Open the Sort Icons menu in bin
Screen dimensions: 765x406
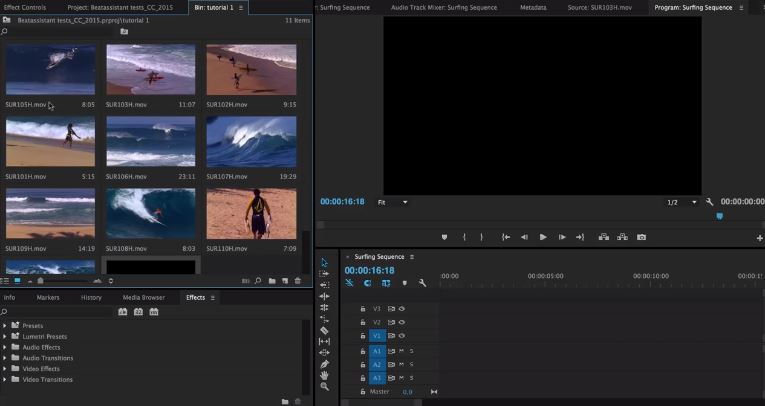point(111,281)
